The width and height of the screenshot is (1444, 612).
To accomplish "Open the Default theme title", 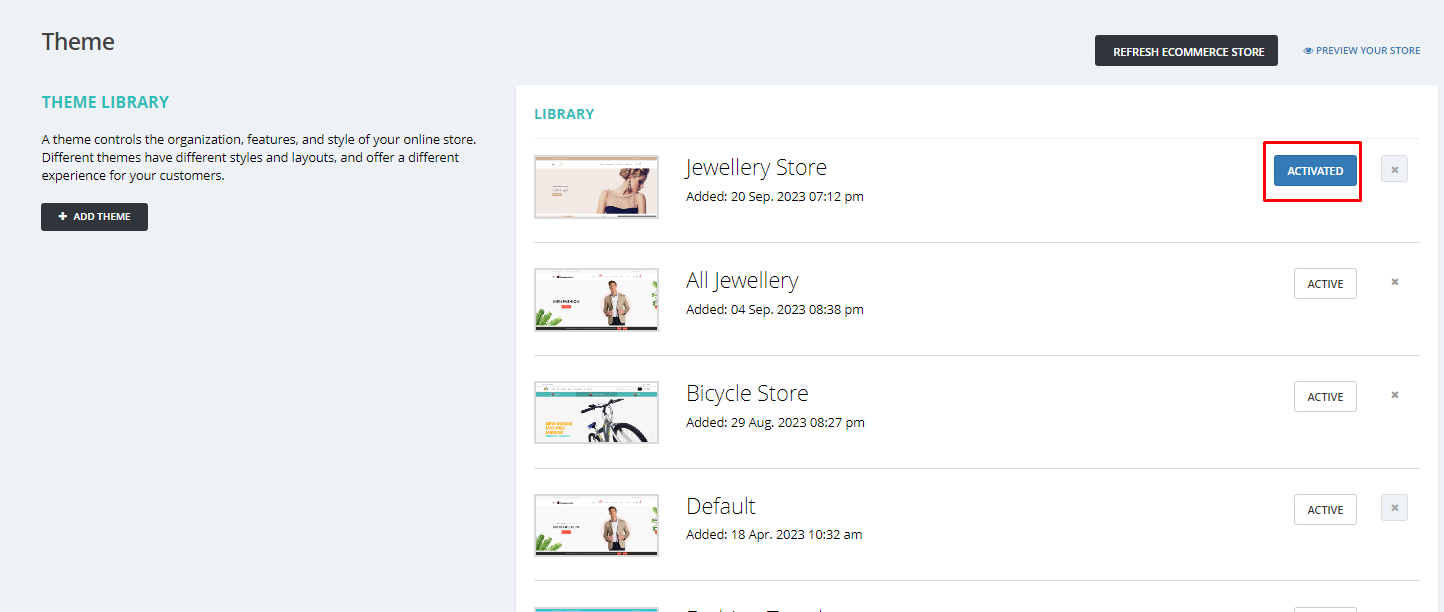I will (x=721, y=506).
